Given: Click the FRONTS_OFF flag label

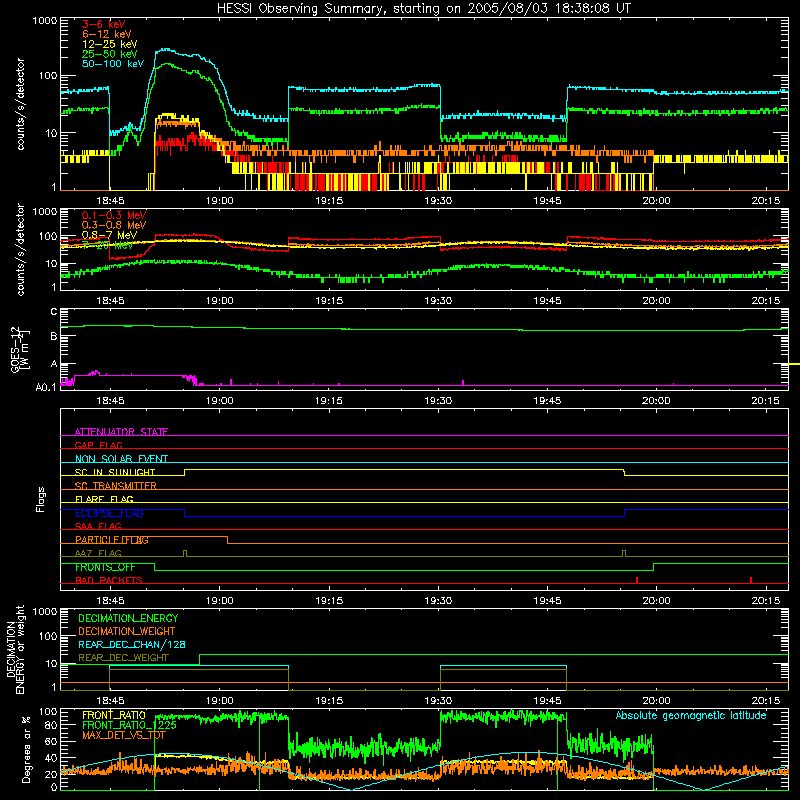Looking at the screenshot, I should coord(105,567).
